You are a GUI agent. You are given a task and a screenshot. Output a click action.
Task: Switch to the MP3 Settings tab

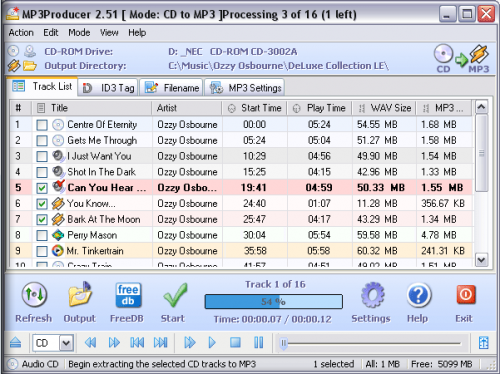point(245,88)
